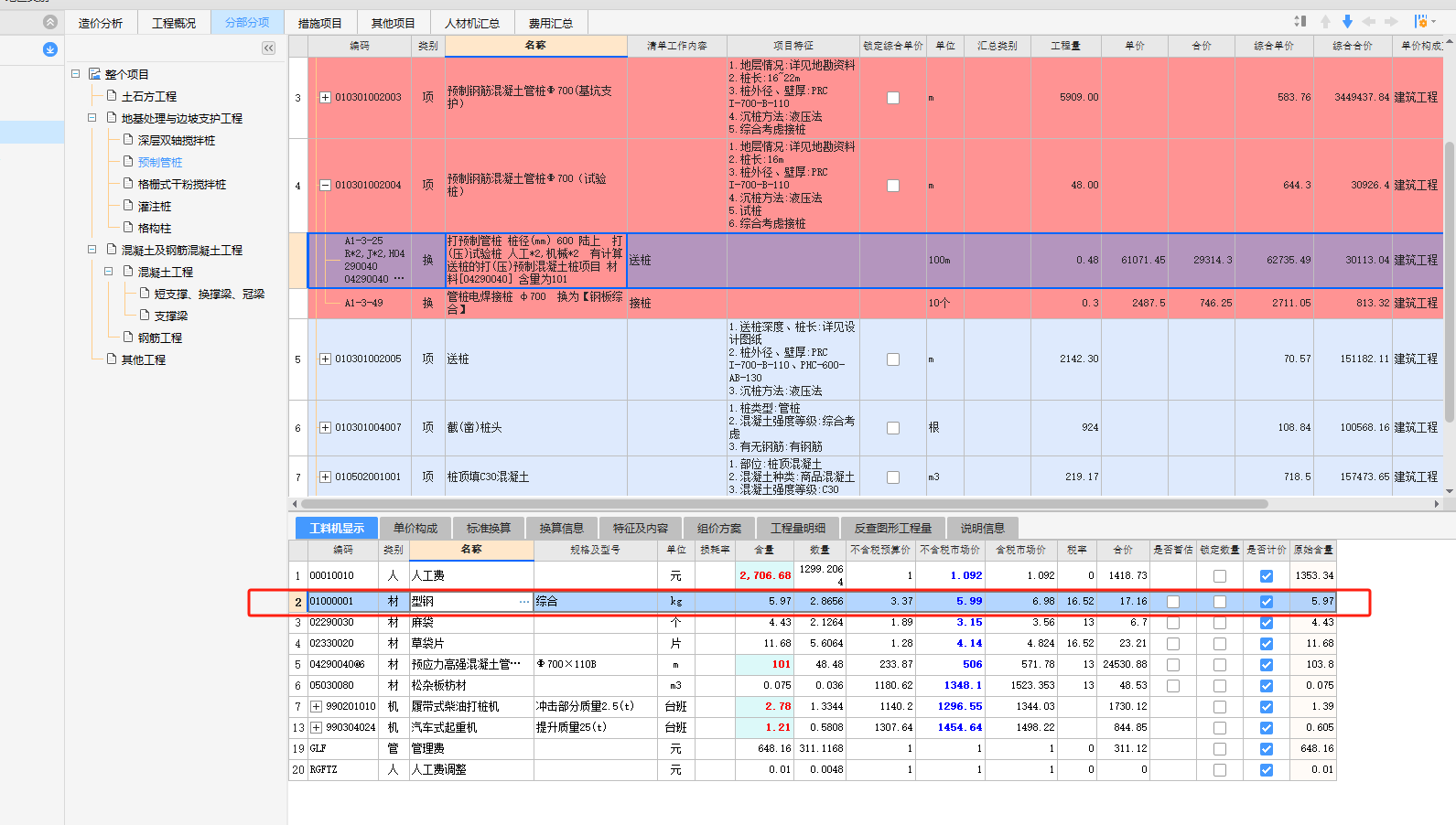Open the 换算信息 bottom tab
The width and height of the screenshot is (1456, 825).
562,528
